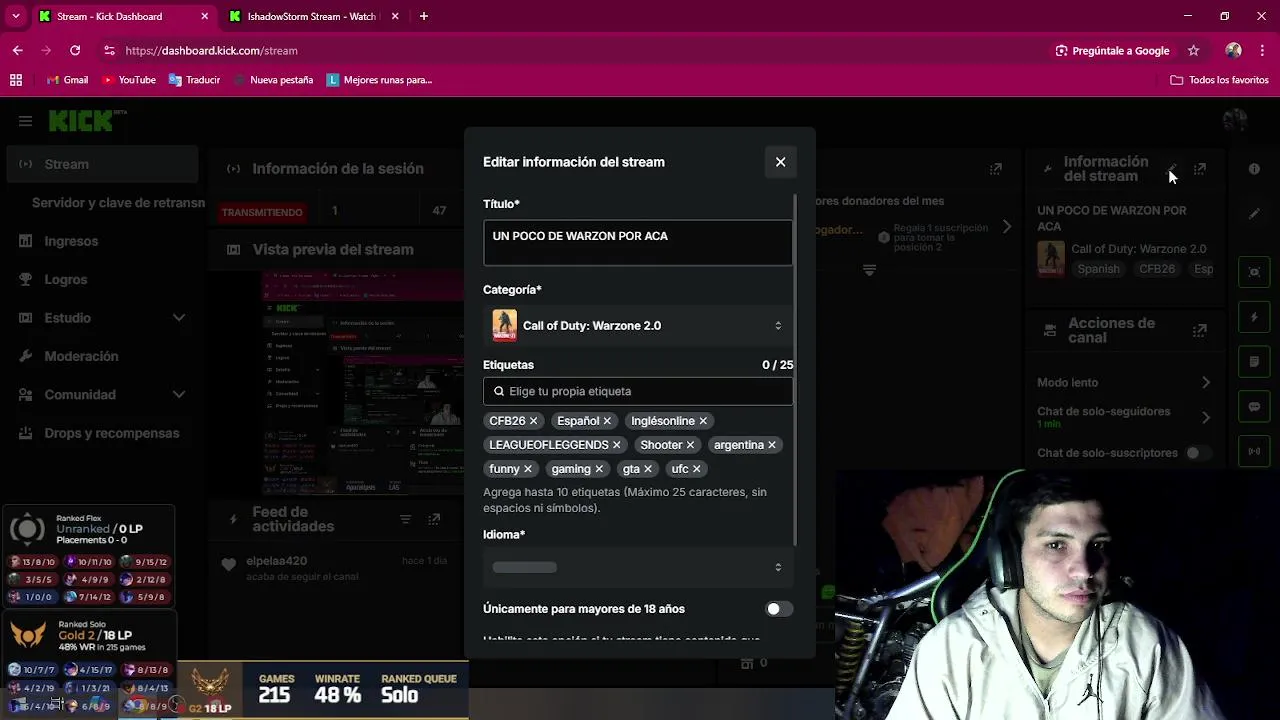Open the Traducir bookmark
Image resolution: width=1280 pixels, height=720 pixels.
(x=194, y=80)
